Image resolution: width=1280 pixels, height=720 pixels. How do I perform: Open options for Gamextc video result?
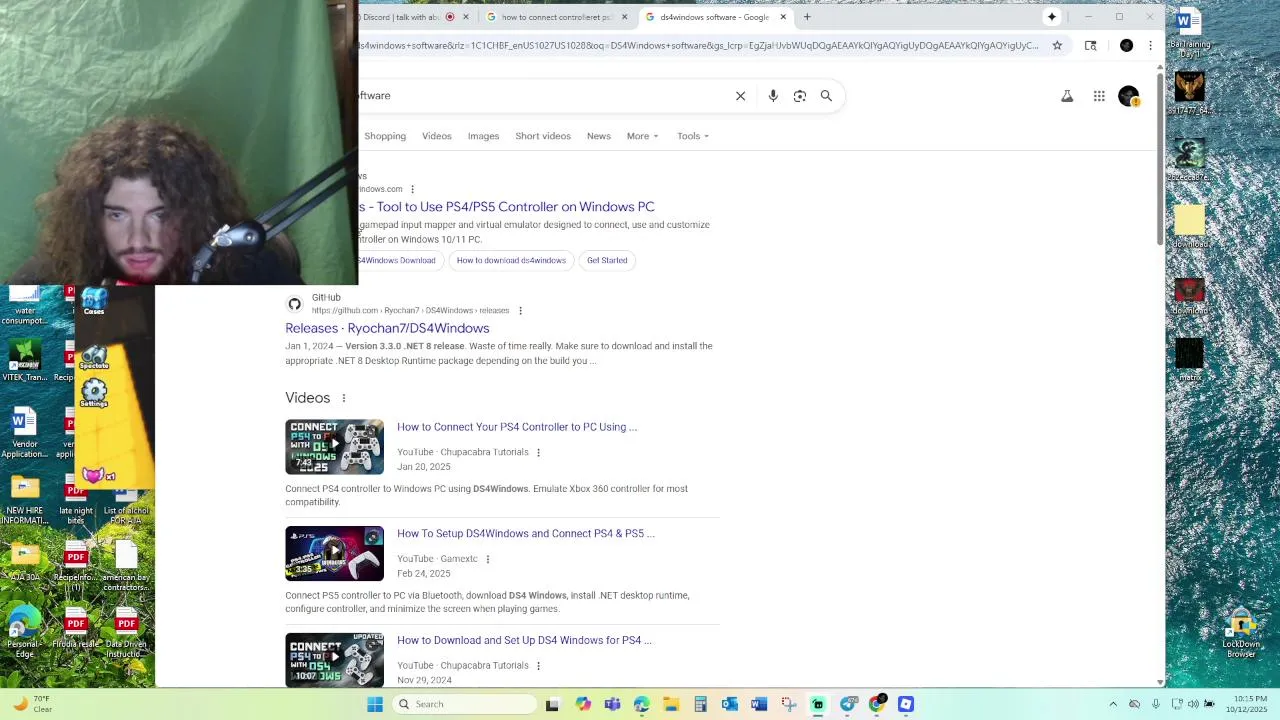[488, 559]
